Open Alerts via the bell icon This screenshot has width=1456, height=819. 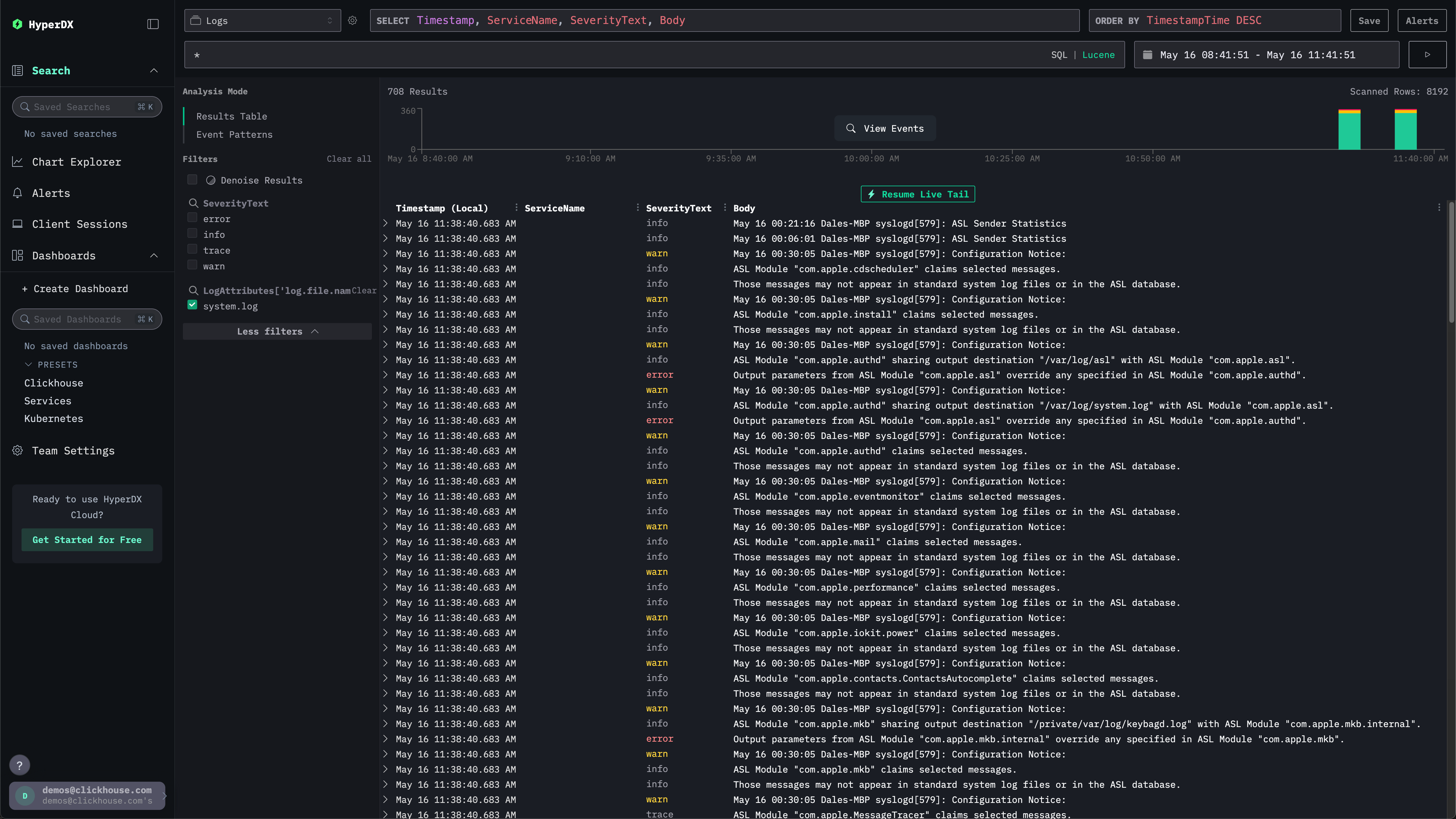point(18,193)
